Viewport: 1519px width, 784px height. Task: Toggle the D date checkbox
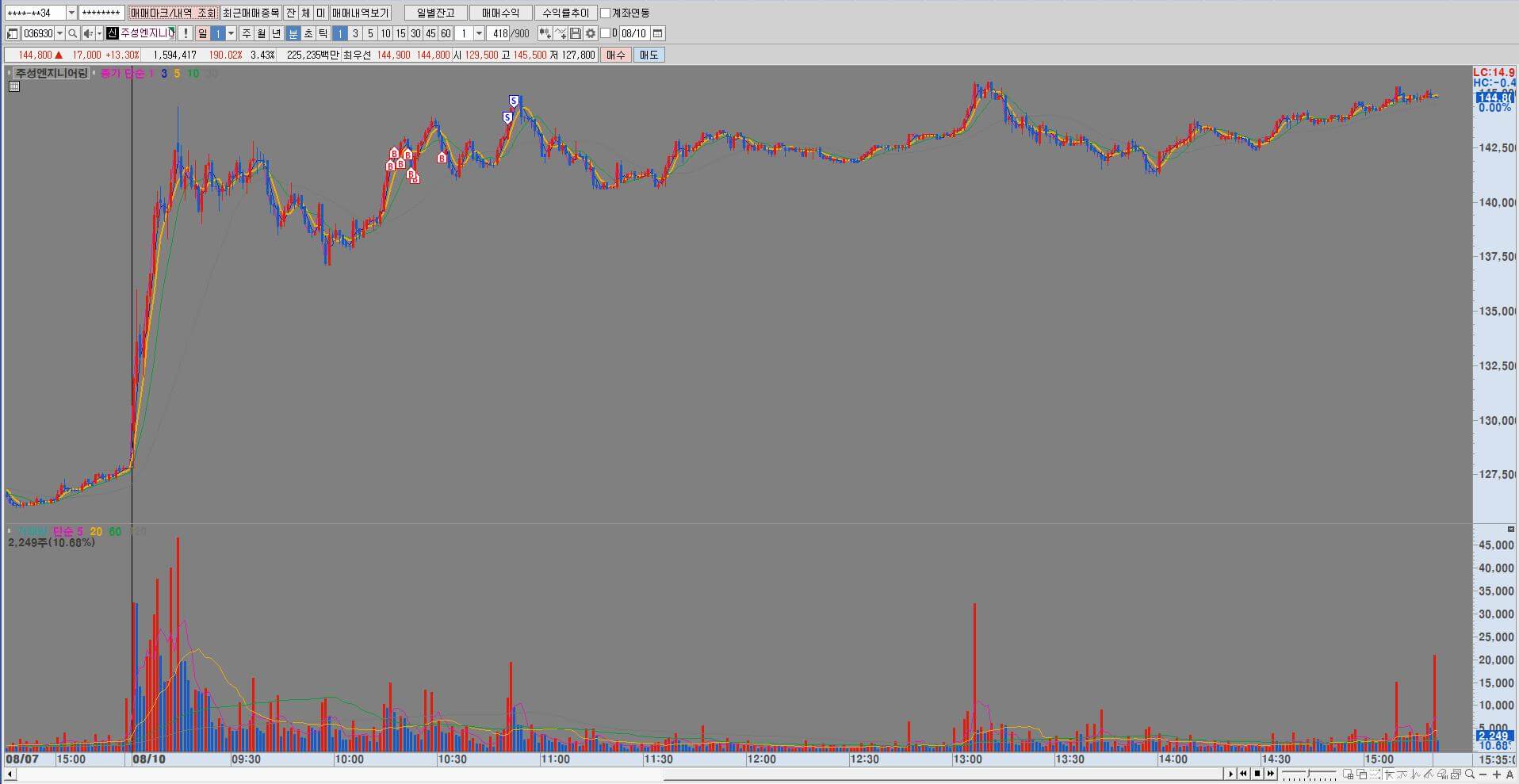[606, 33]
